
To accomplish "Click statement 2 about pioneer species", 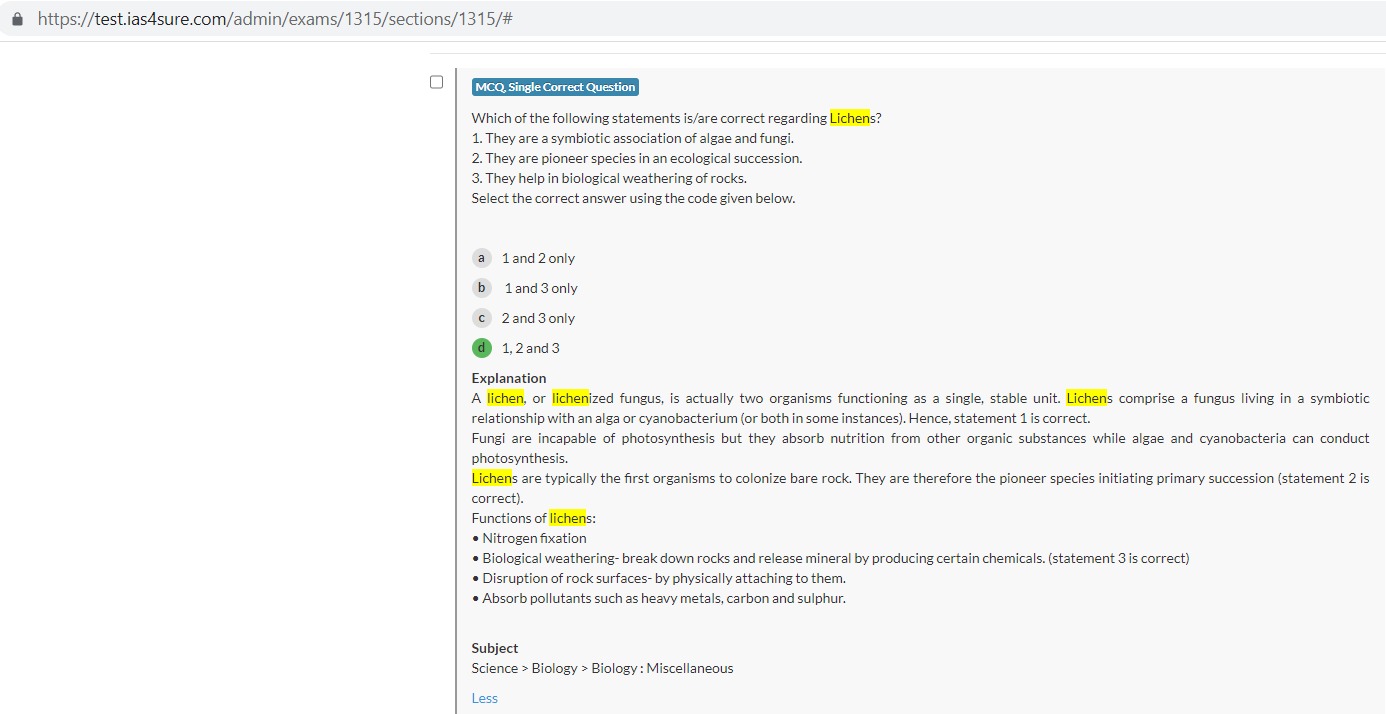I will [637, 158].
